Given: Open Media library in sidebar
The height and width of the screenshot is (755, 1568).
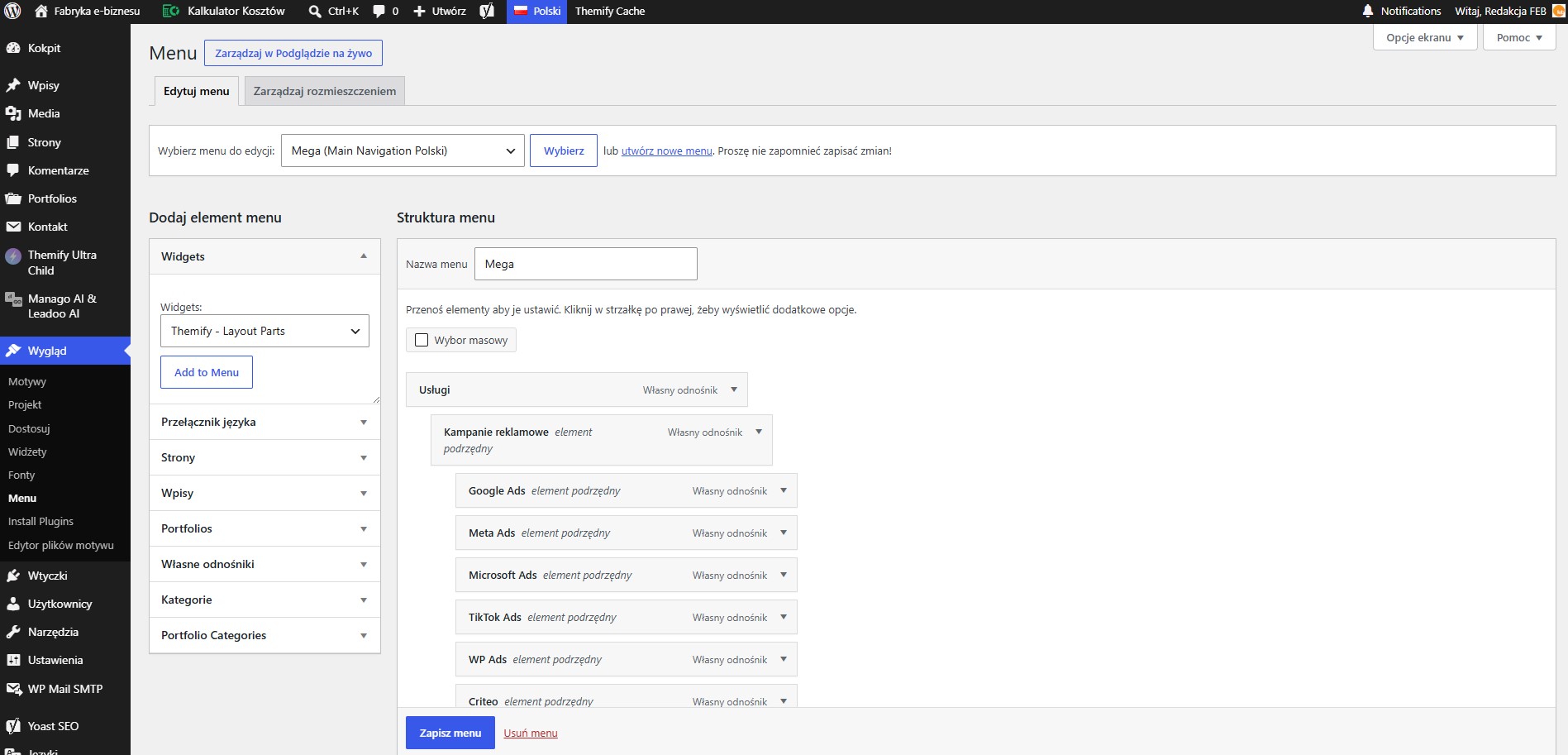Looking at the screenshot, I should (x=64, y=113).
